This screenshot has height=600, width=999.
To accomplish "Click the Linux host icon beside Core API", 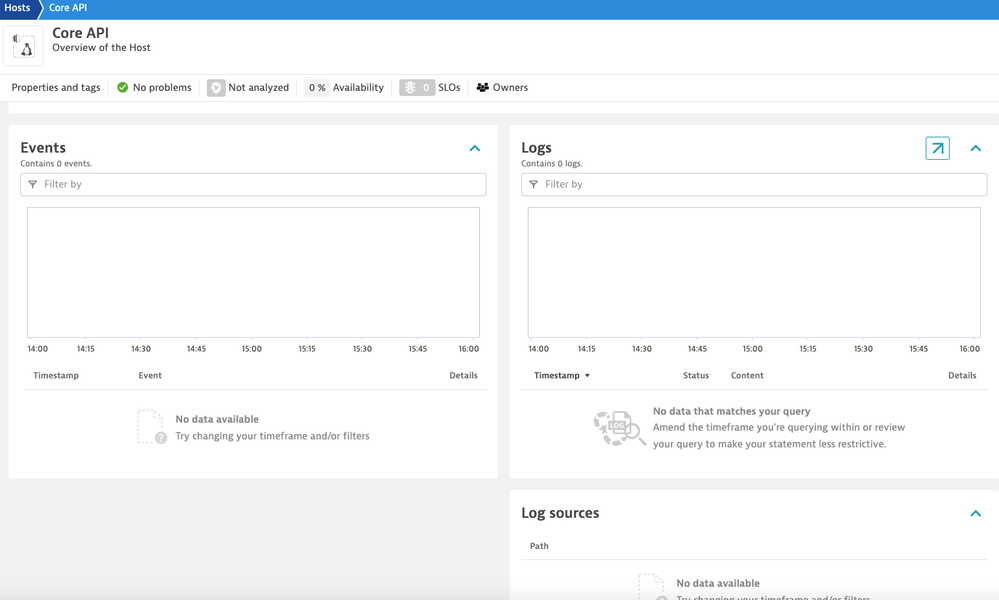I will (23, 46).
